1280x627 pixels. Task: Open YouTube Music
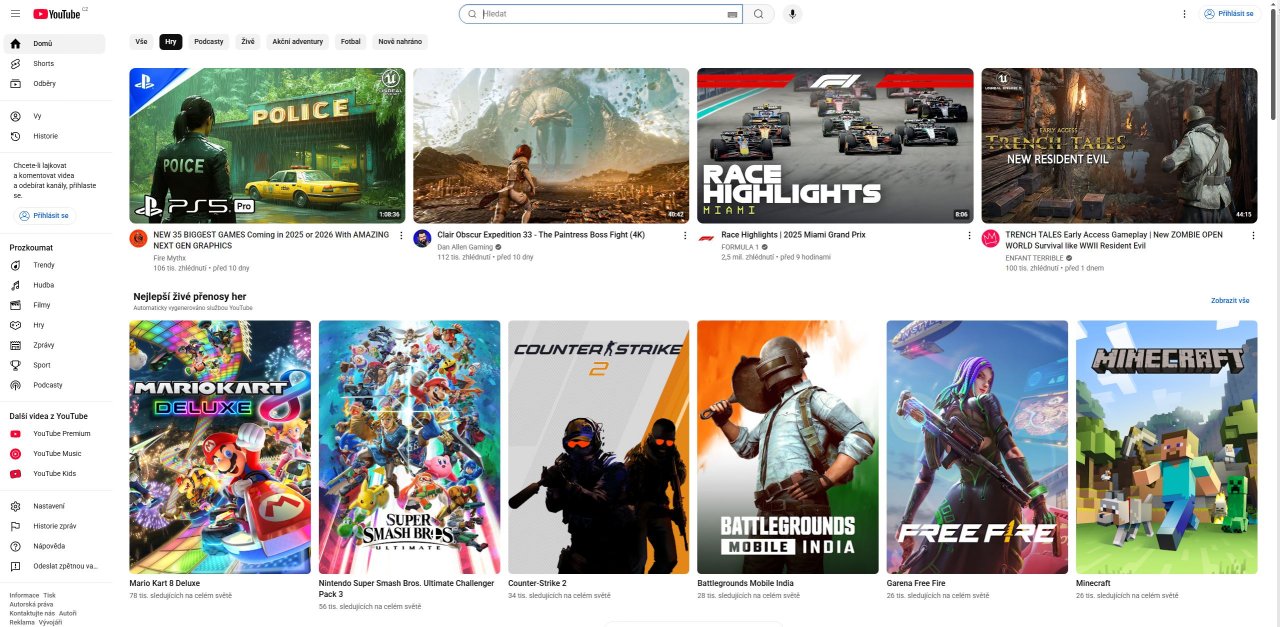coord(54,453)
